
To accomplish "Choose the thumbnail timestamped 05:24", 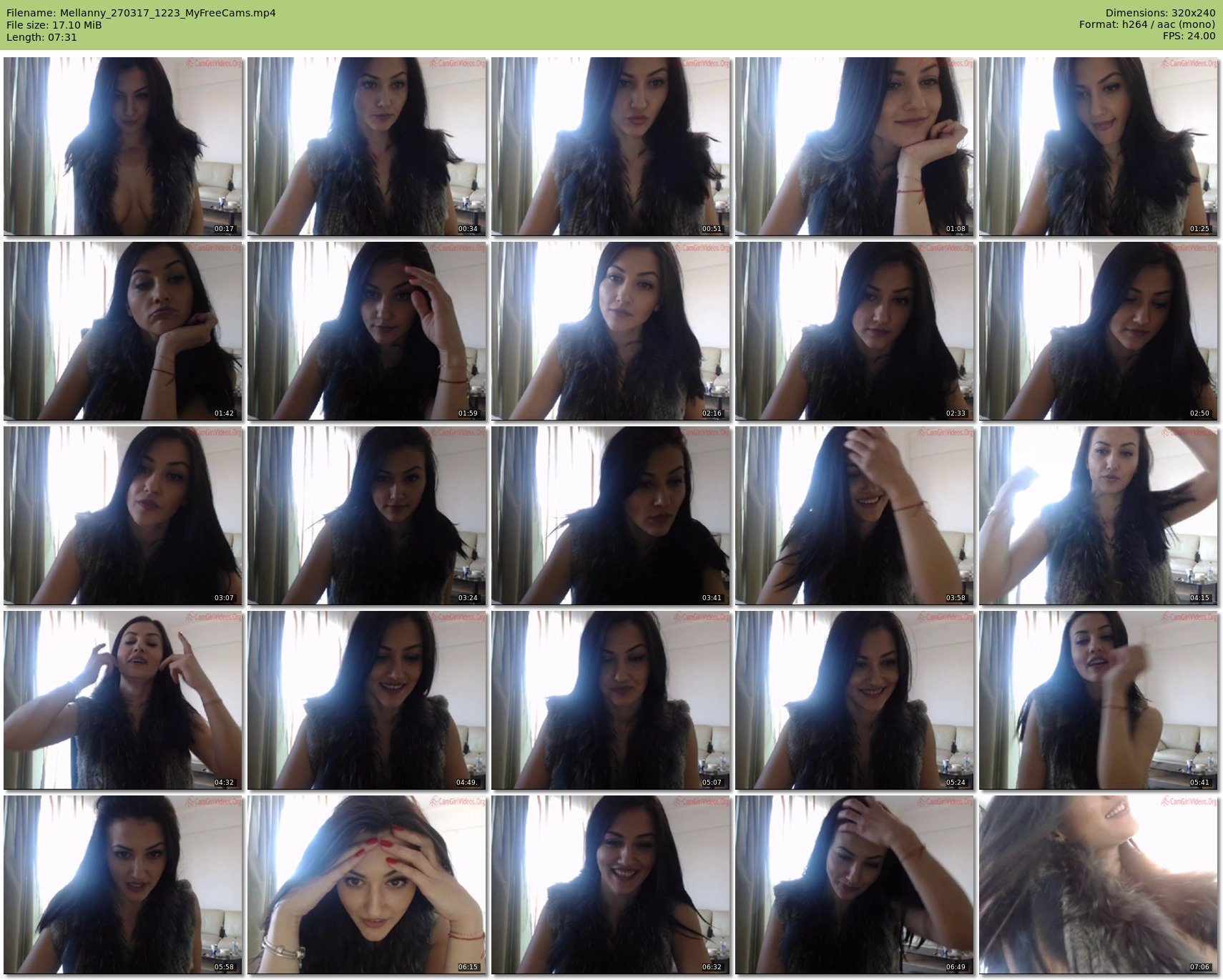I will point(855,700).
